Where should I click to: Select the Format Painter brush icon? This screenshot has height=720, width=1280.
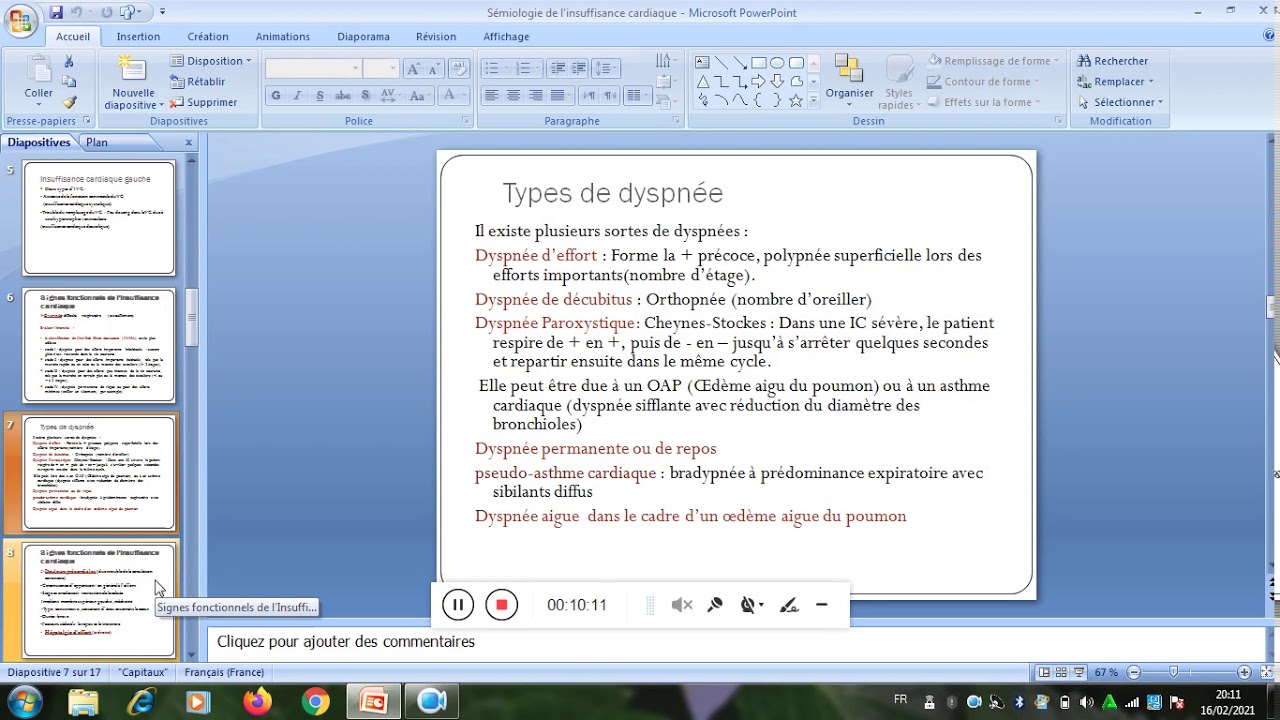[69, 102]
